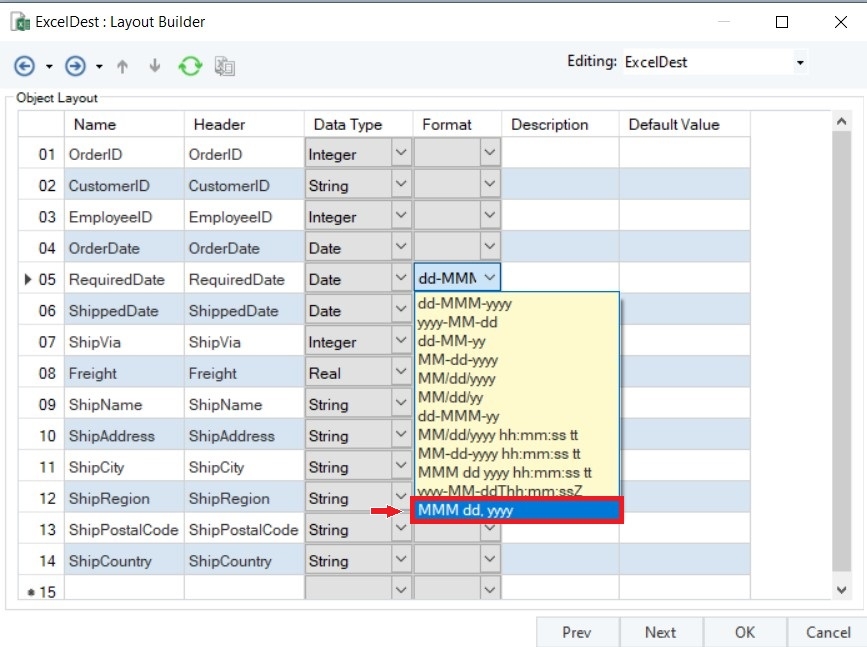Click the green refresh icon
The height and width of the screenshot is (647, 867).
click(190, 66)
